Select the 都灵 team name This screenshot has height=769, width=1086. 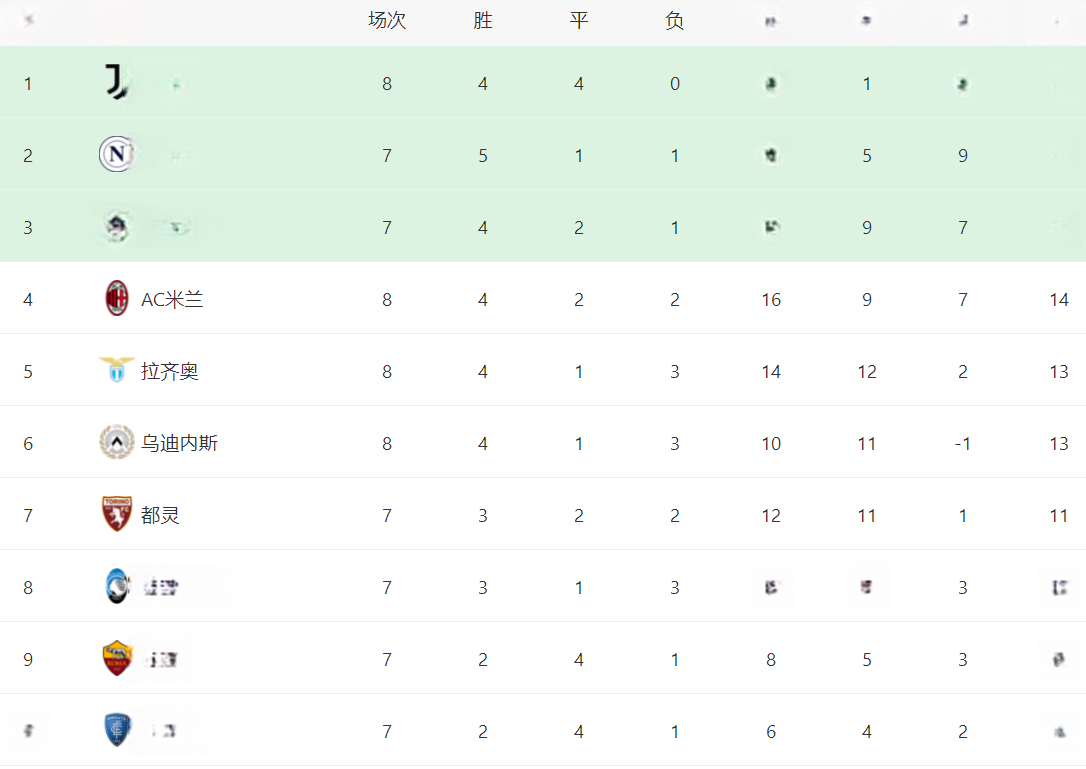click(160, 515)
